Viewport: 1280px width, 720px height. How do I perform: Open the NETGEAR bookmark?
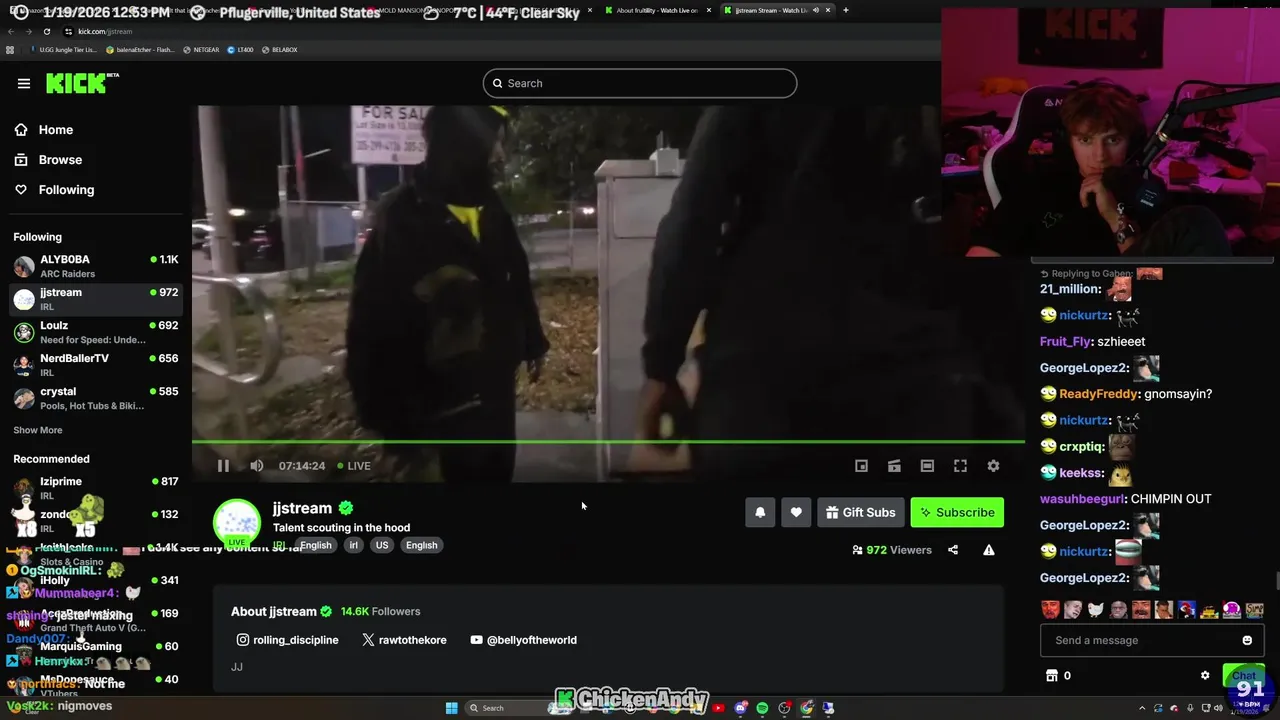(201, 49)
